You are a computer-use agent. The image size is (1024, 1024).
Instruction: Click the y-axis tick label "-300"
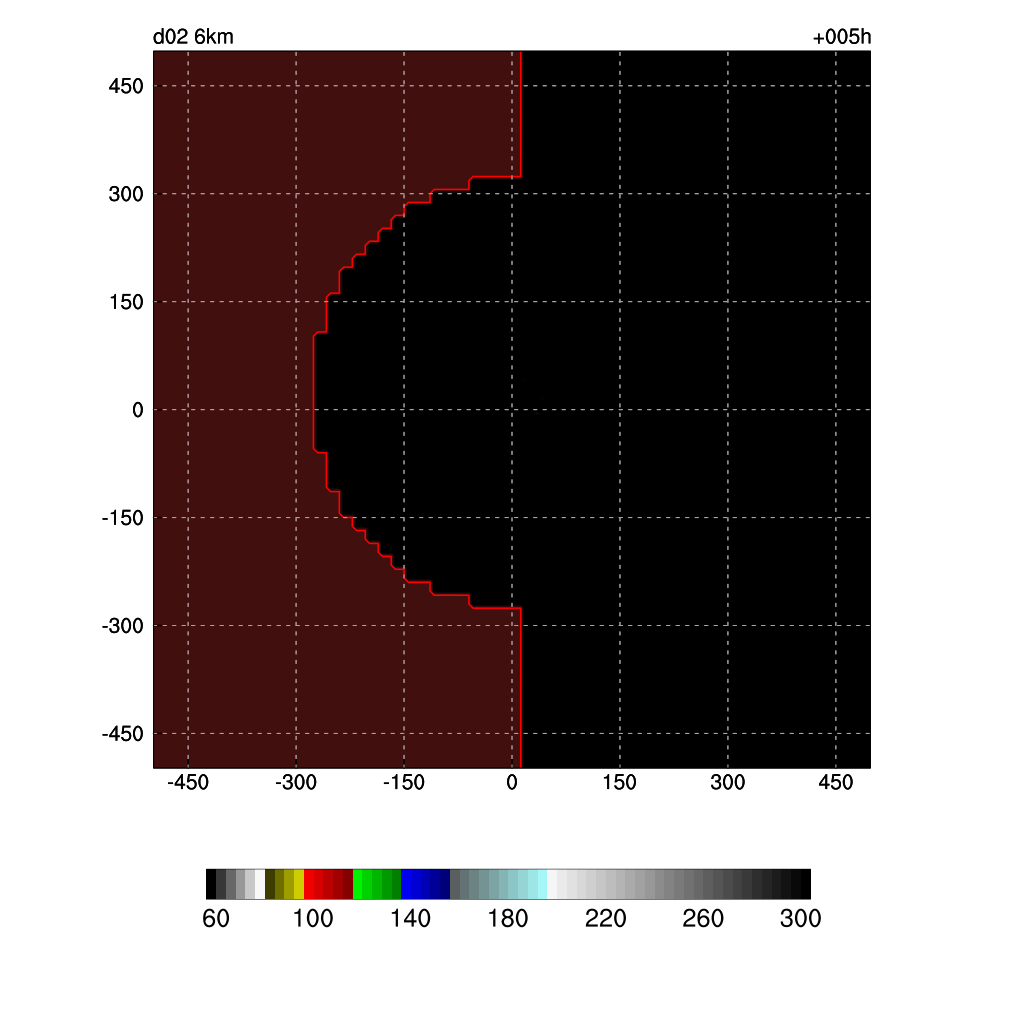click(x=122, y=627)
